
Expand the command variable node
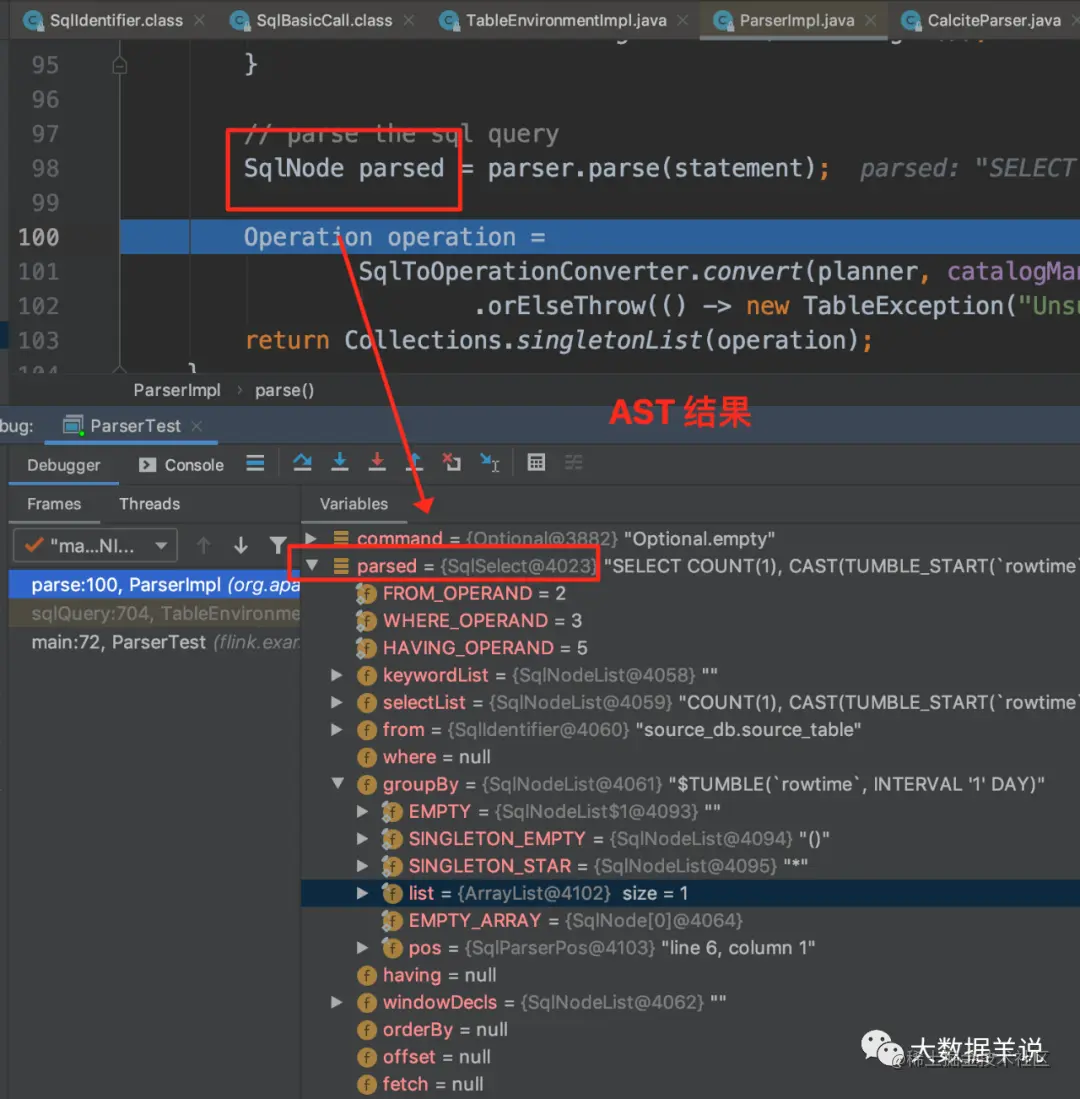click(x=311, y=538)
